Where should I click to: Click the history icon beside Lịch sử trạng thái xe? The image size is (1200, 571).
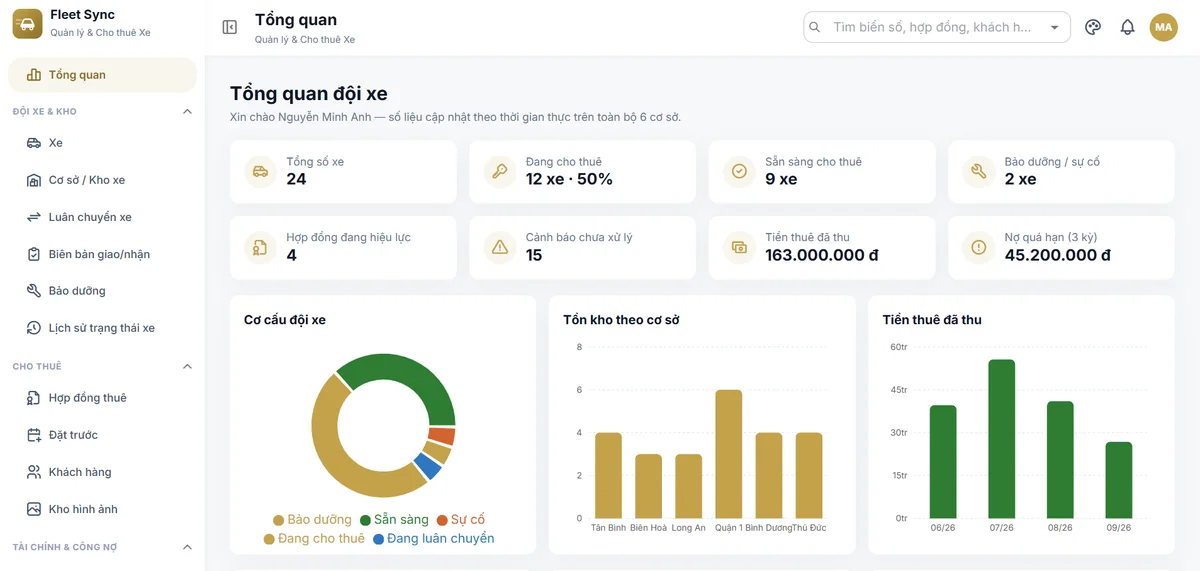[x=33, y=328]
